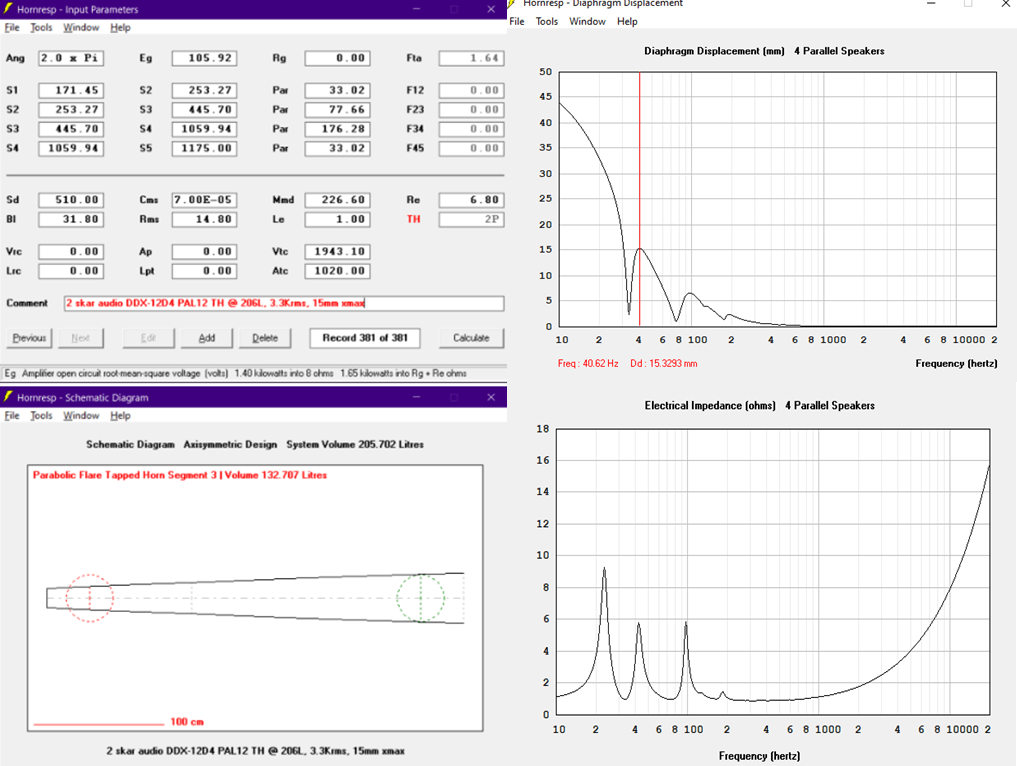Open Help menu in Diaphragm Displacement window
This screenshot has width=1017, height=766.
point(627,21)
